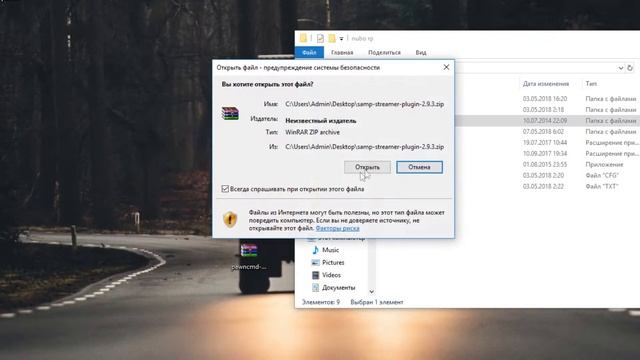Select the 'Файл "CFG"' row

(x=547, y=176)
